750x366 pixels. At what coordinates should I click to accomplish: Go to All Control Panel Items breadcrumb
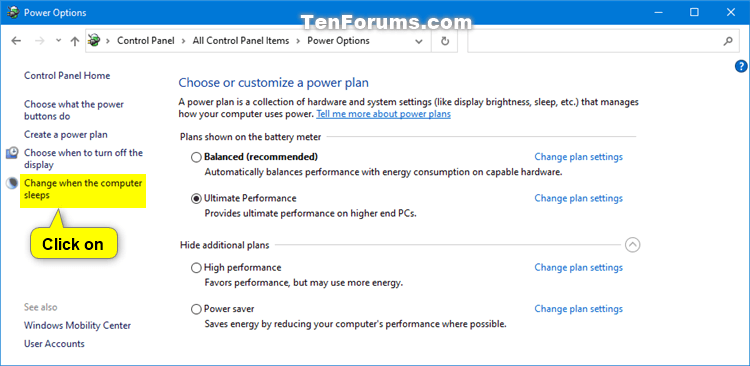tap(241, 41)
